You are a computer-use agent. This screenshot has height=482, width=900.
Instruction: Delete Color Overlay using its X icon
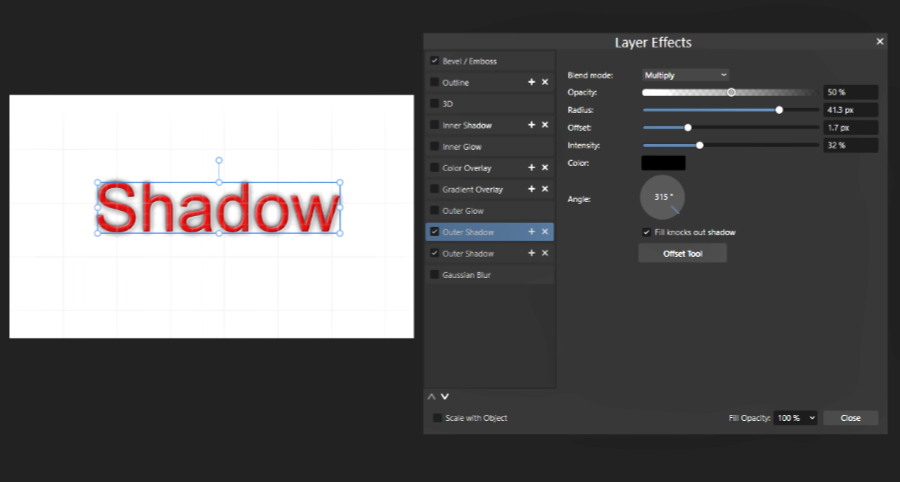click(x=545, y=167)
